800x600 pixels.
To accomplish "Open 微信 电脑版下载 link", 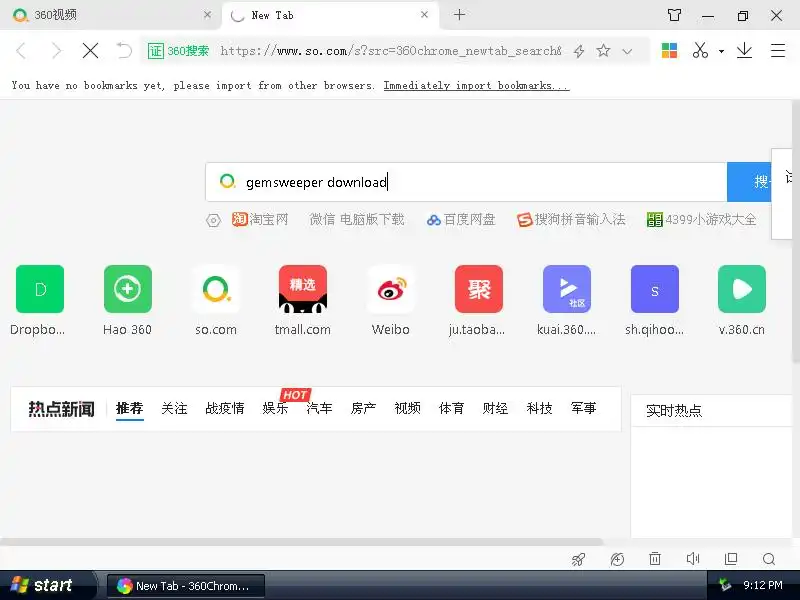I will point(357,219).
